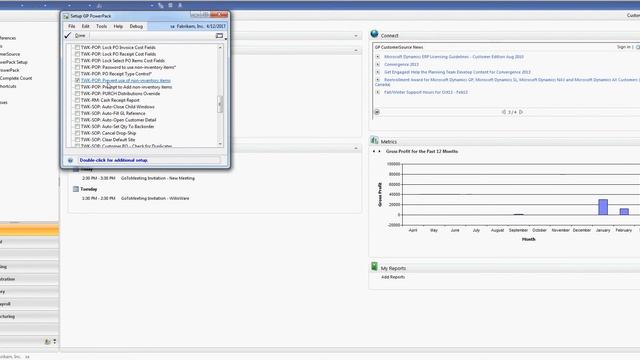
Task: Click 'GP CustomerSource News' heading
Action: pyautogui.click(x=399, y=47)
